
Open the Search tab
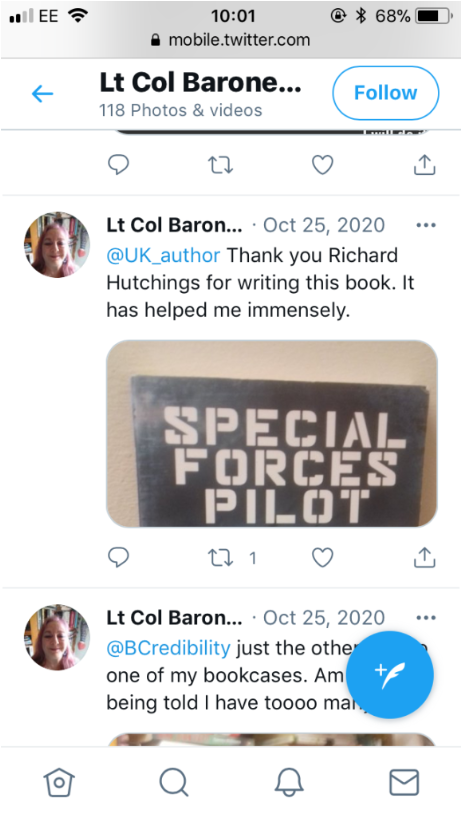(x=173, y=782)
